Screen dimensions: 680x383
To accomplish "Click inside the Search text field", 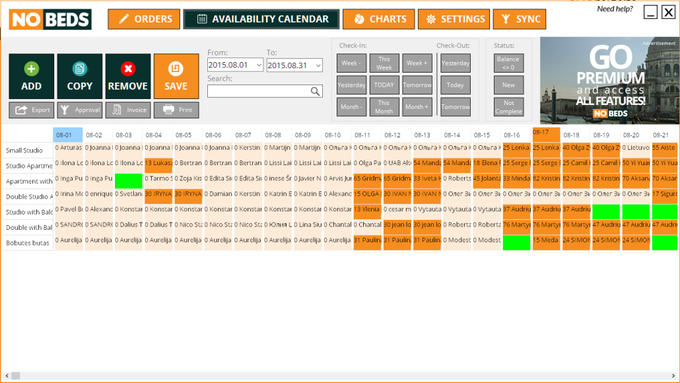I will (259, 91).
